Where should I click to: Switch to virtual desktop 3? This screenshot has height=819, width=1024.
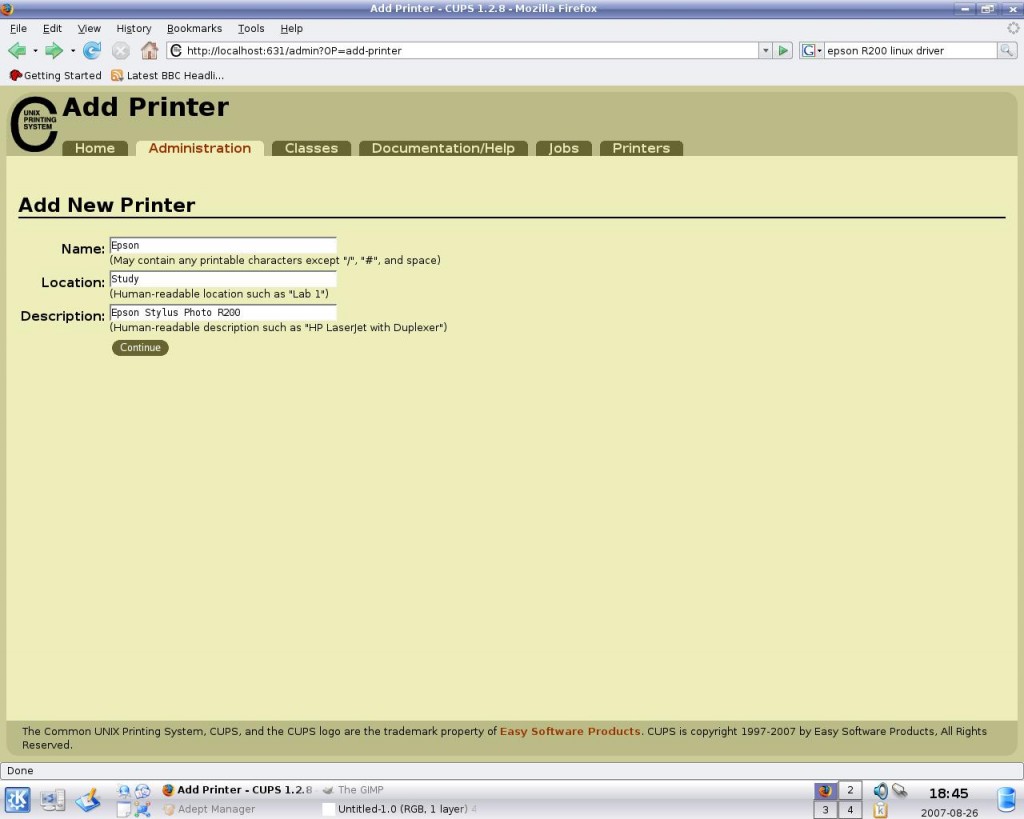(825, 810)
